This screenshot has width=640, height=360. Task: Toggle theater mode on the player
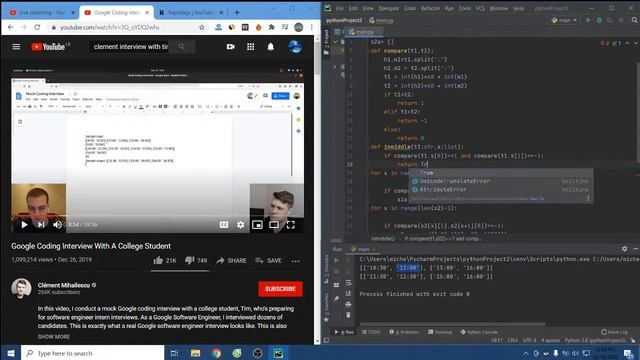pos(274,224)
